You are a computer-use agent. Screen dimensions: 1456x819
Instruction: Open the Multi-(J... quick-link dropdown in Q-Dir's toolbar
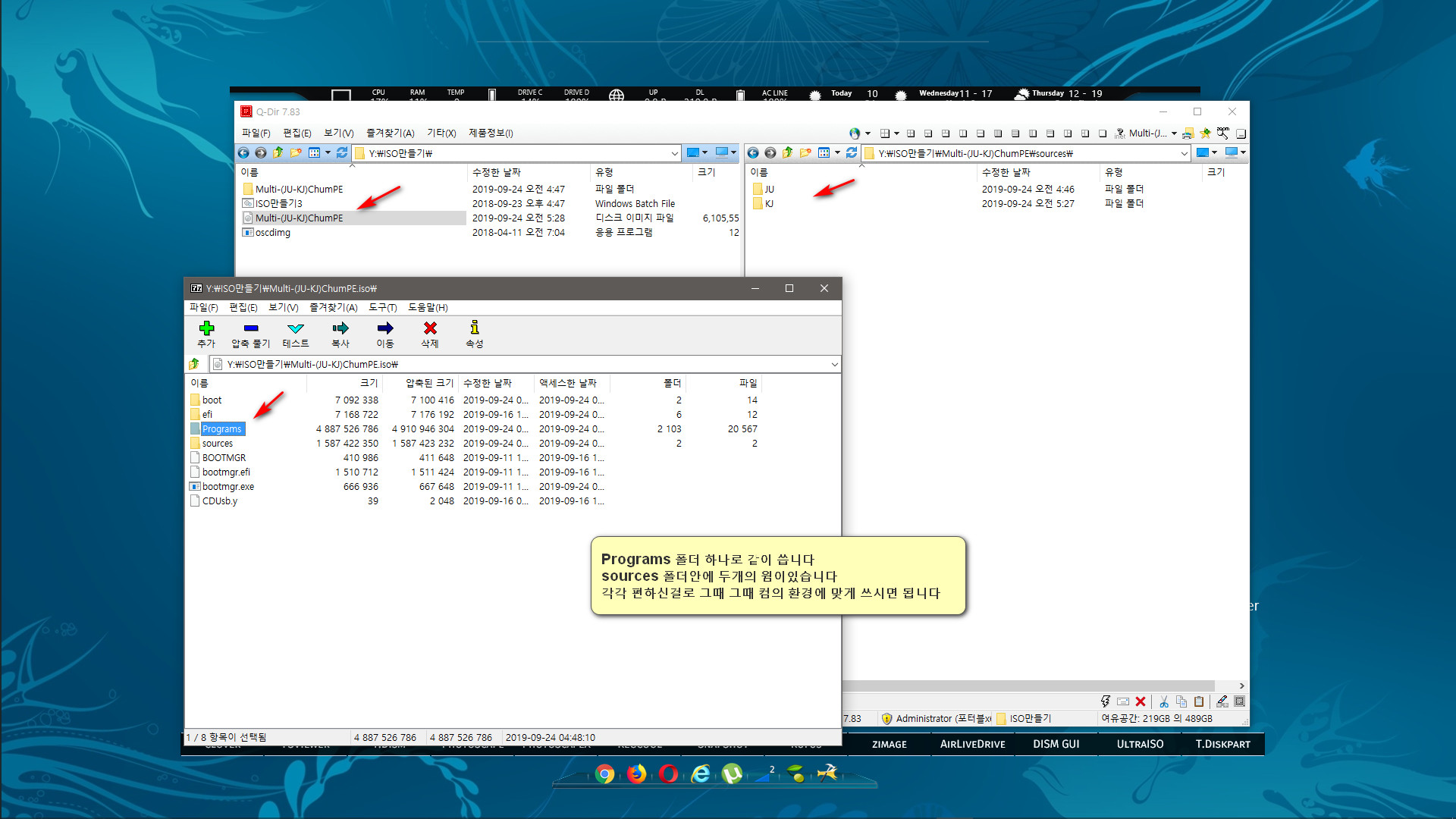click(1174, 133)
